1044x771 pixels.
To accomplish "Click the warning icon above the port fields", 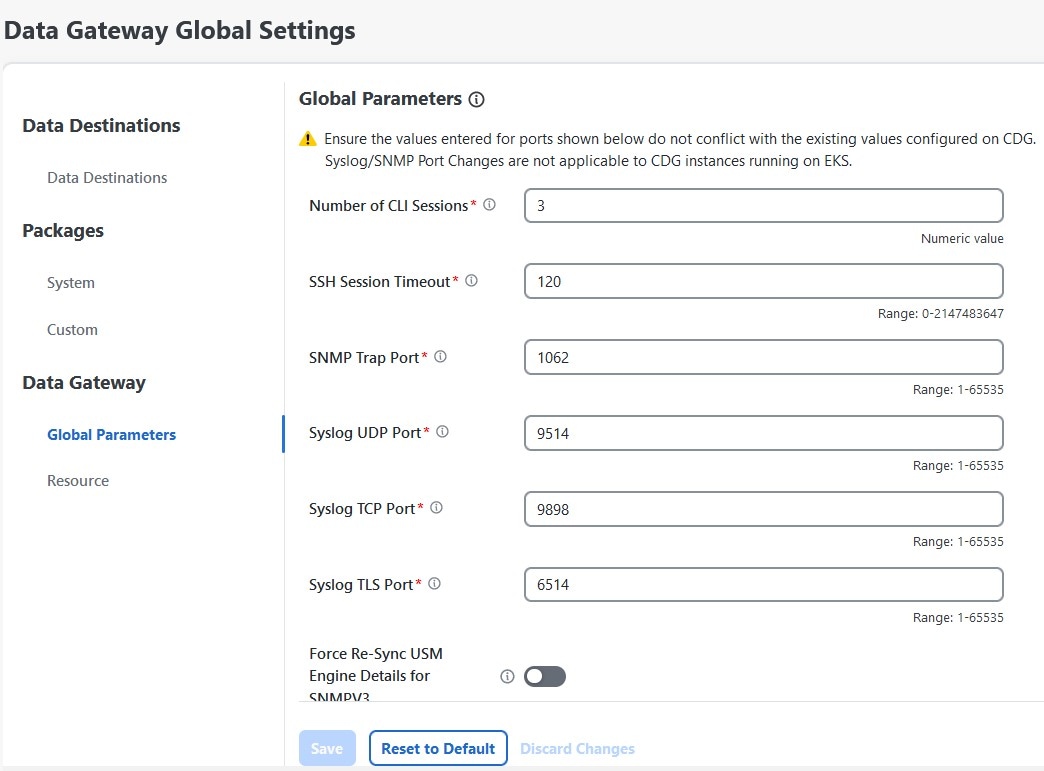I will [309, 138].
